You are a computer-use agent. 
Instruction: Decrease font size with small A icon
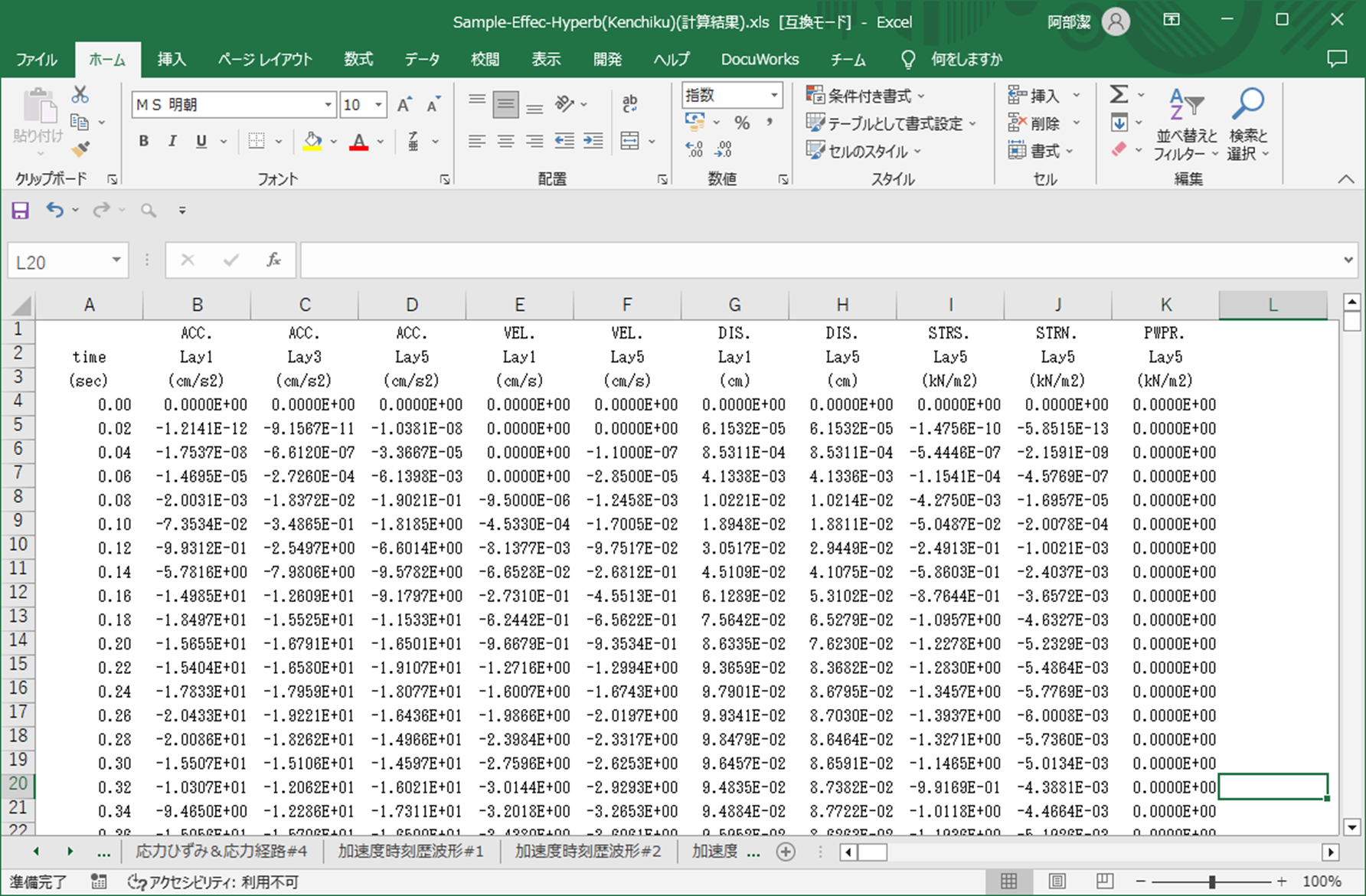point(433,105)
